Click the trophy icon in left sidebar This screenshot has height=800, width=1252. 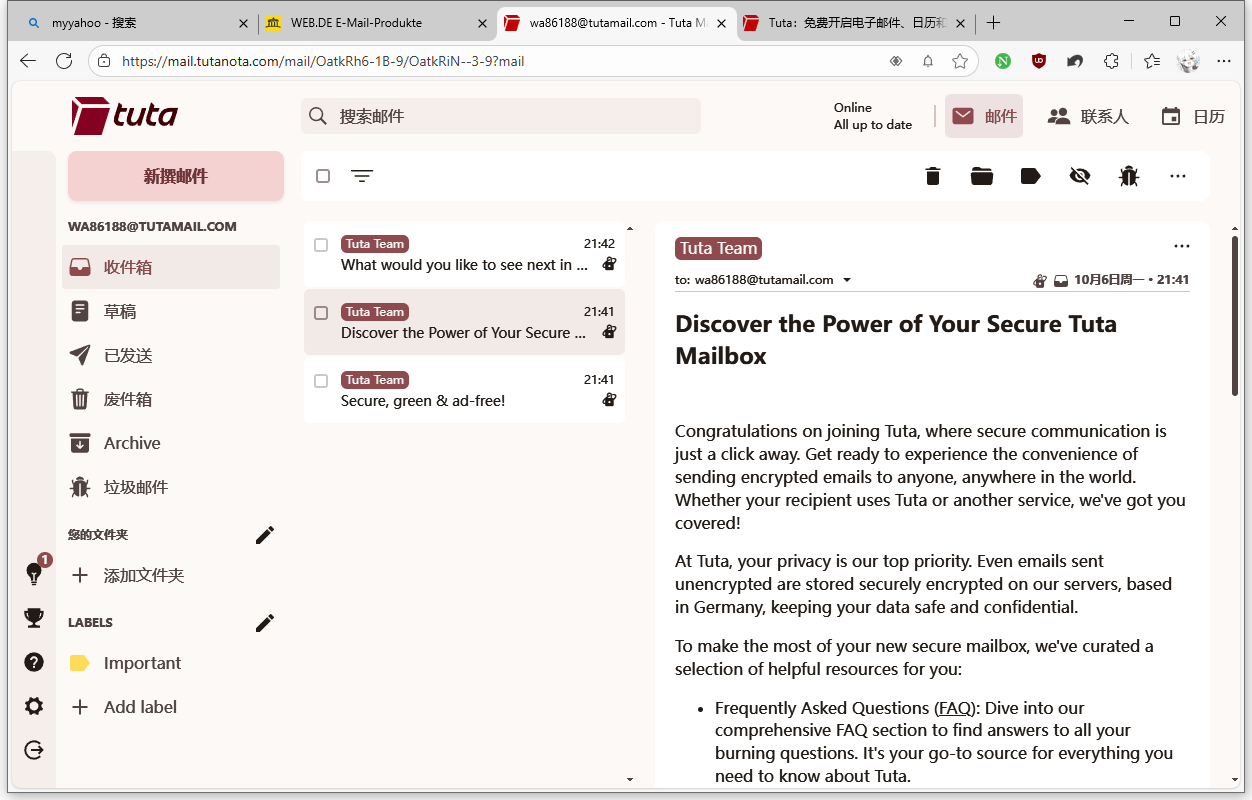tap(34, 618)
